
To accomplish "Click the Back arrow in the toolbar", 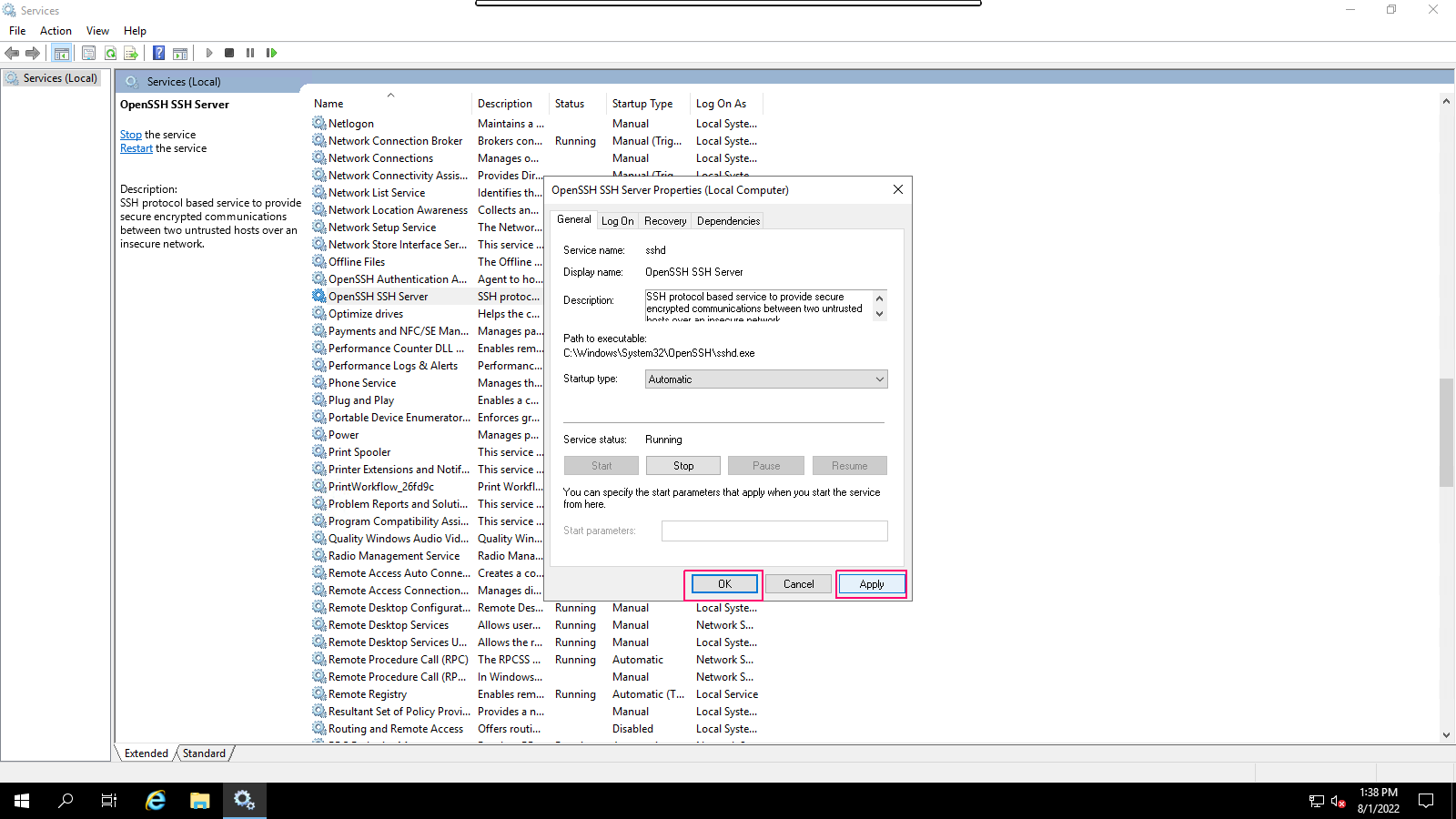I will (12, 53).
